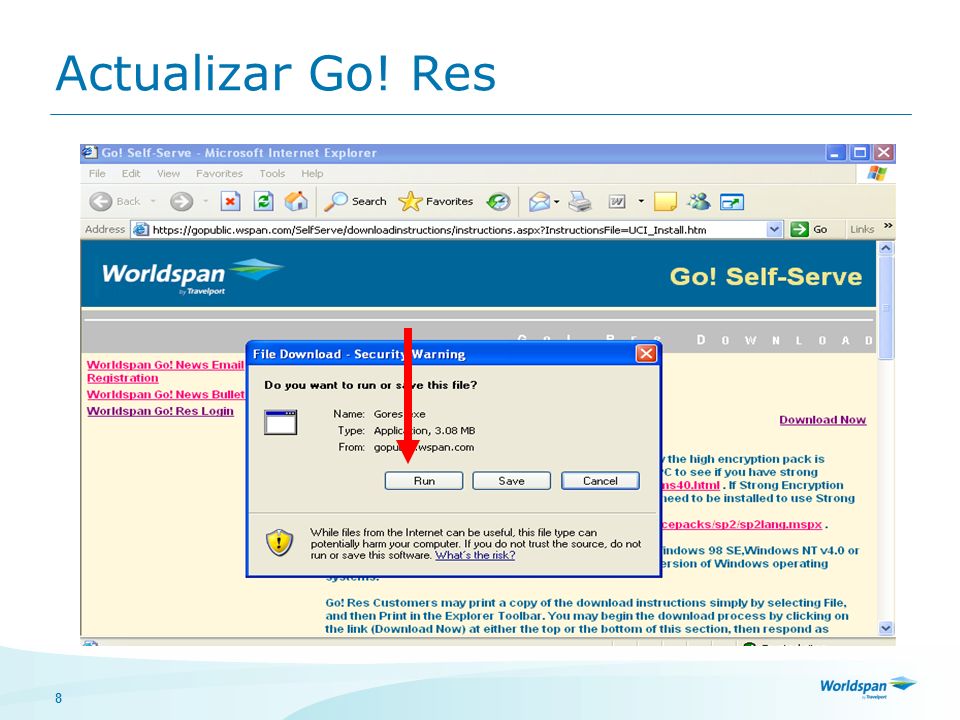Image resolution: width=960 pixels, height=720 pixels.
Task: Click the vertical scrollbar thumb
Action: point(886,308)
